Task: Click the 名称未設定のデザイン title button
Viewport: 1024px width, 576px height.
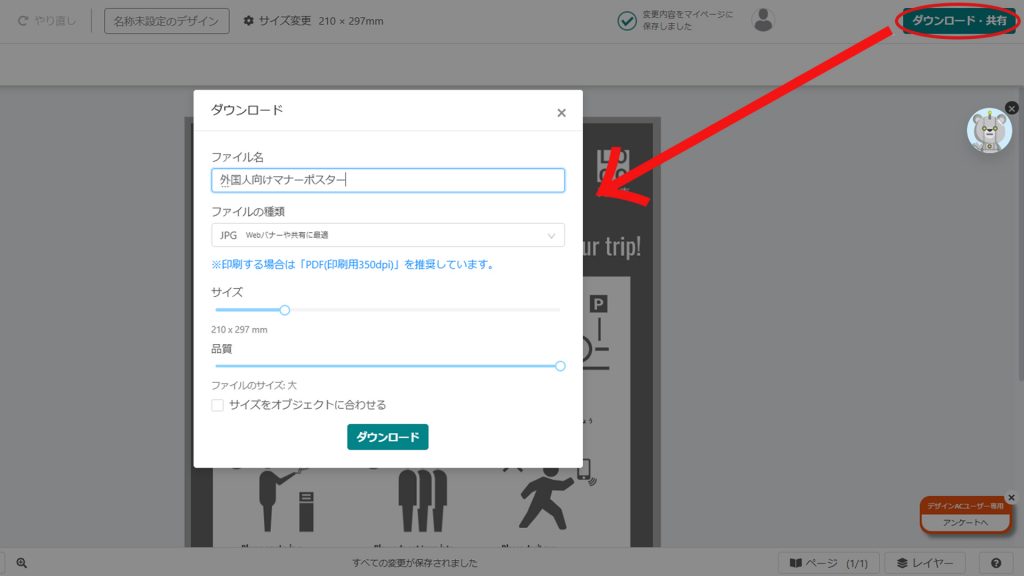Action: pos(166,21)
